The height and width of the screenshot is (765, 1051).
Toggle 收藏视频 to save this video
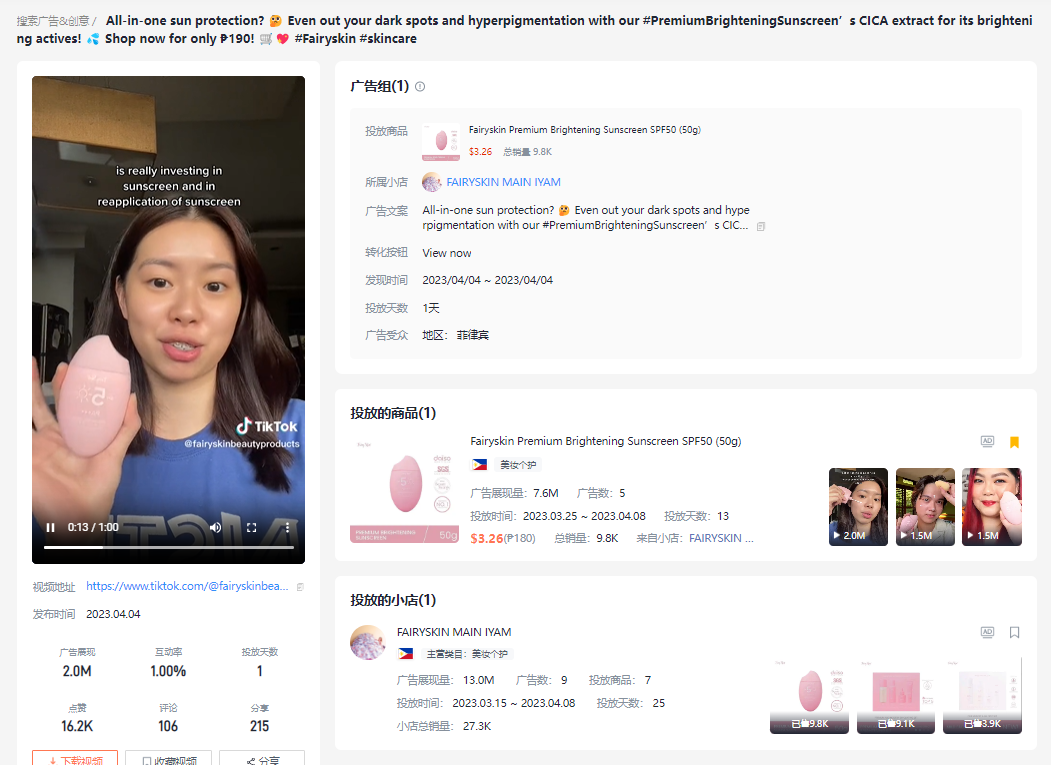click(168, 760)
